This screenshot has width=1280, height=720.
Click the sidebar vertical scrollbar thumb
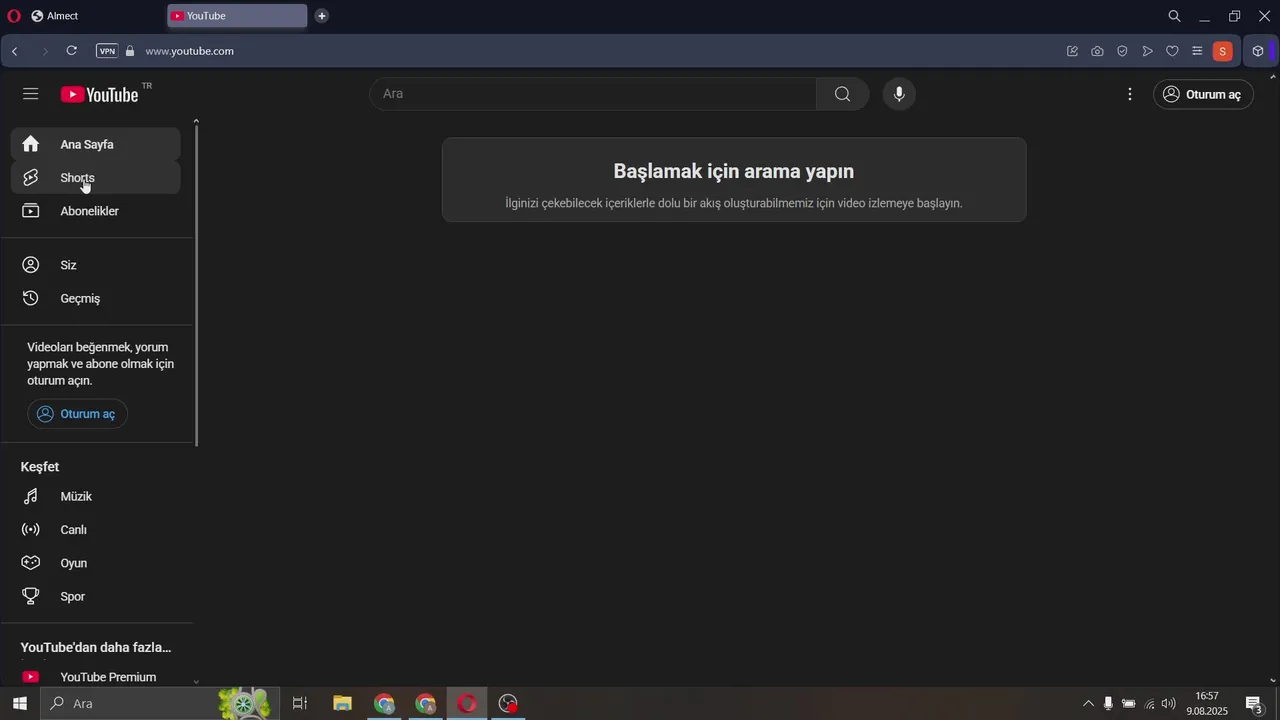coord(196,285)
